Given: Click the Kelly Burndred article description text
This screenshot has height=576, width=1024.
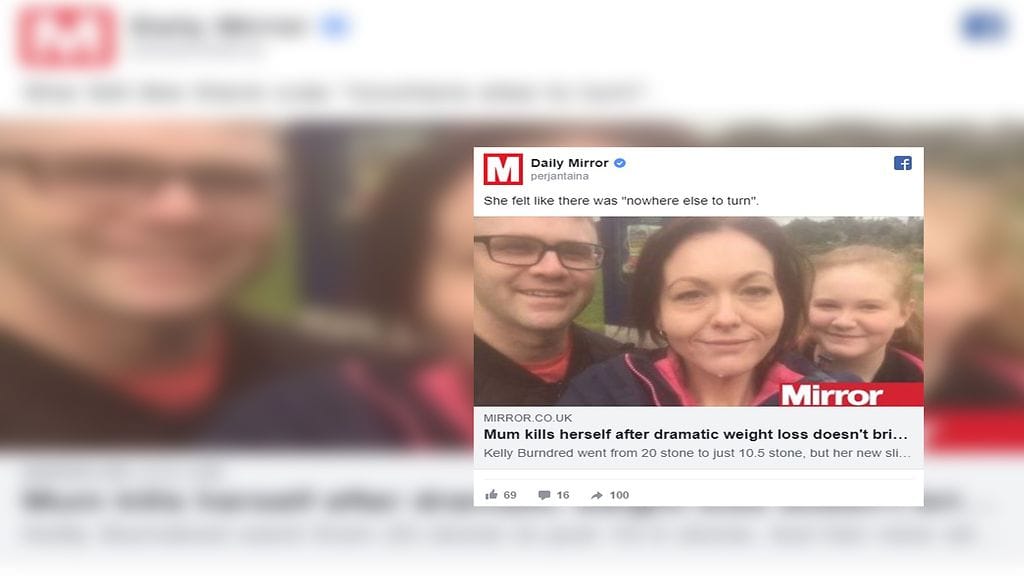Looking at the screenshot, I should click(697, 453).
